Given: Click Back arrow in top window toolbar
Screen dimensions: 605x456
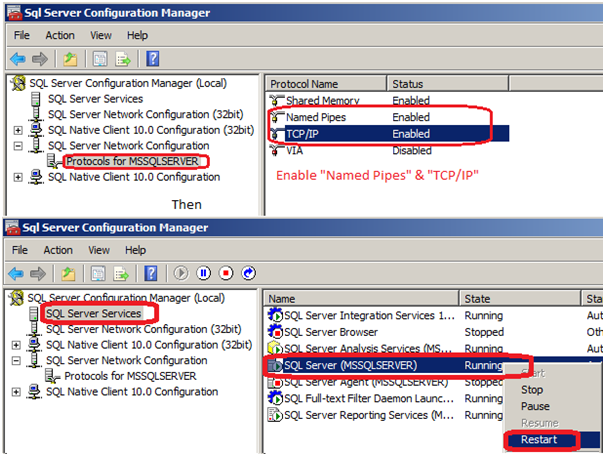Looking at the screenshot, I should [x=18, y=59].
